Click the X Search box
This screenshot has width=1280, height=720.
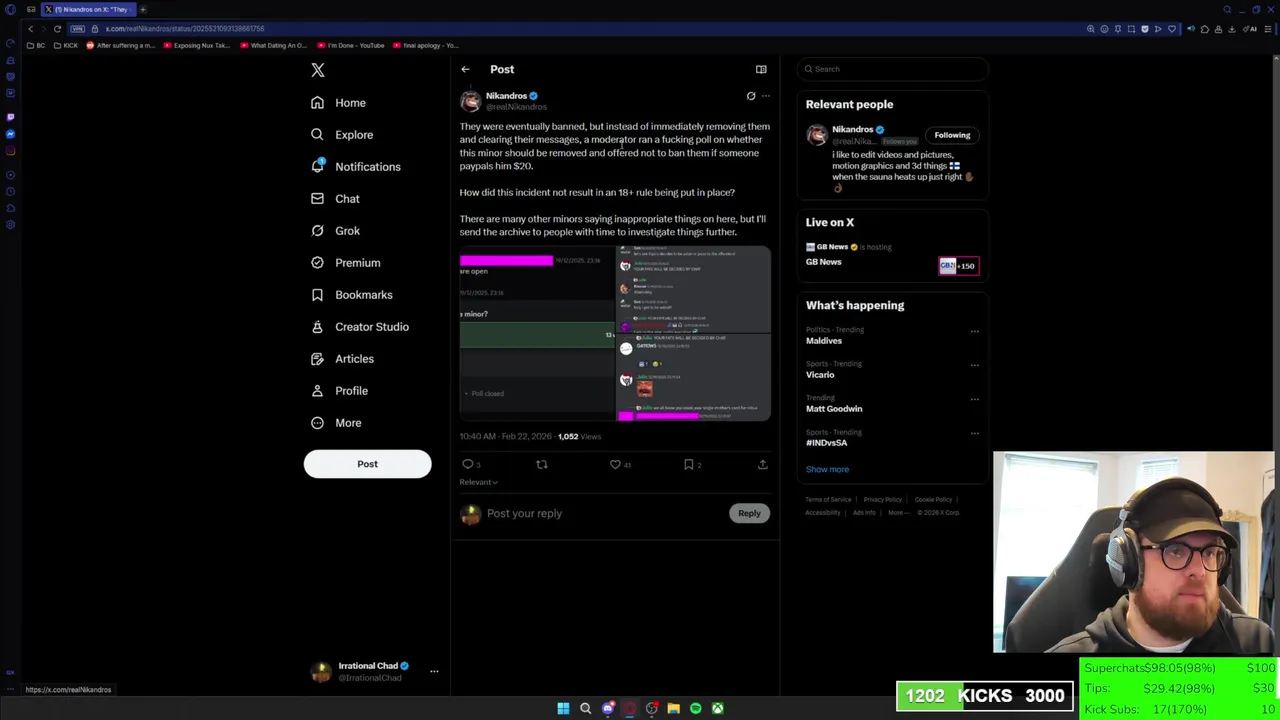893,69
